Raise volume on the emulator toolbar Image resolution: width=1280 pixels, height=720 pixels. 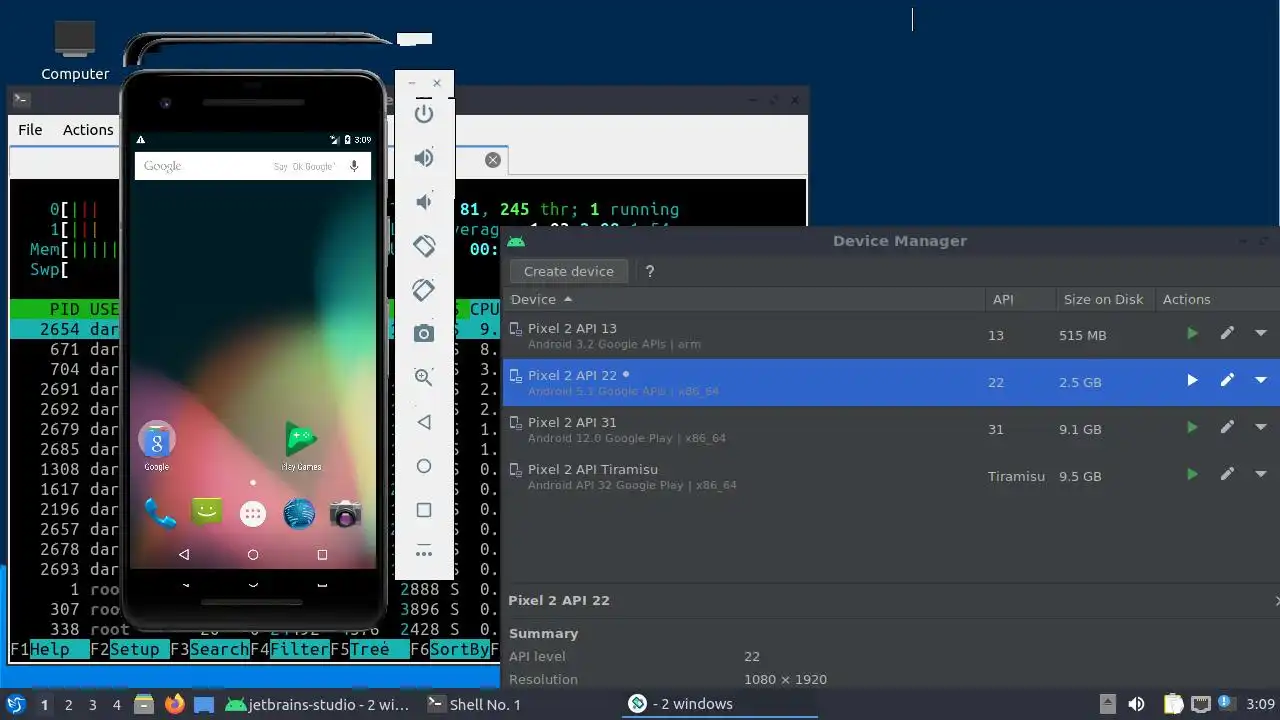[x=424, y=157]
